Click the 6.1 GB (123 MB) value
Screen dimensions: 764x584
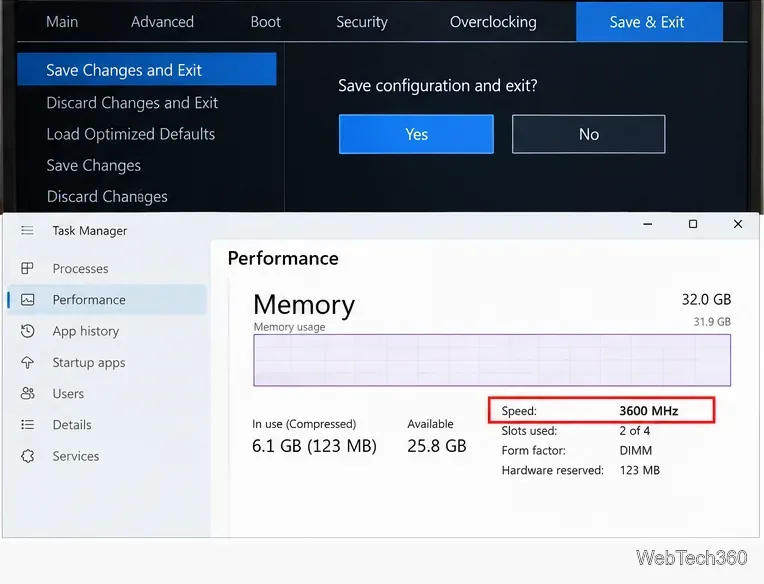click(314, 446)
